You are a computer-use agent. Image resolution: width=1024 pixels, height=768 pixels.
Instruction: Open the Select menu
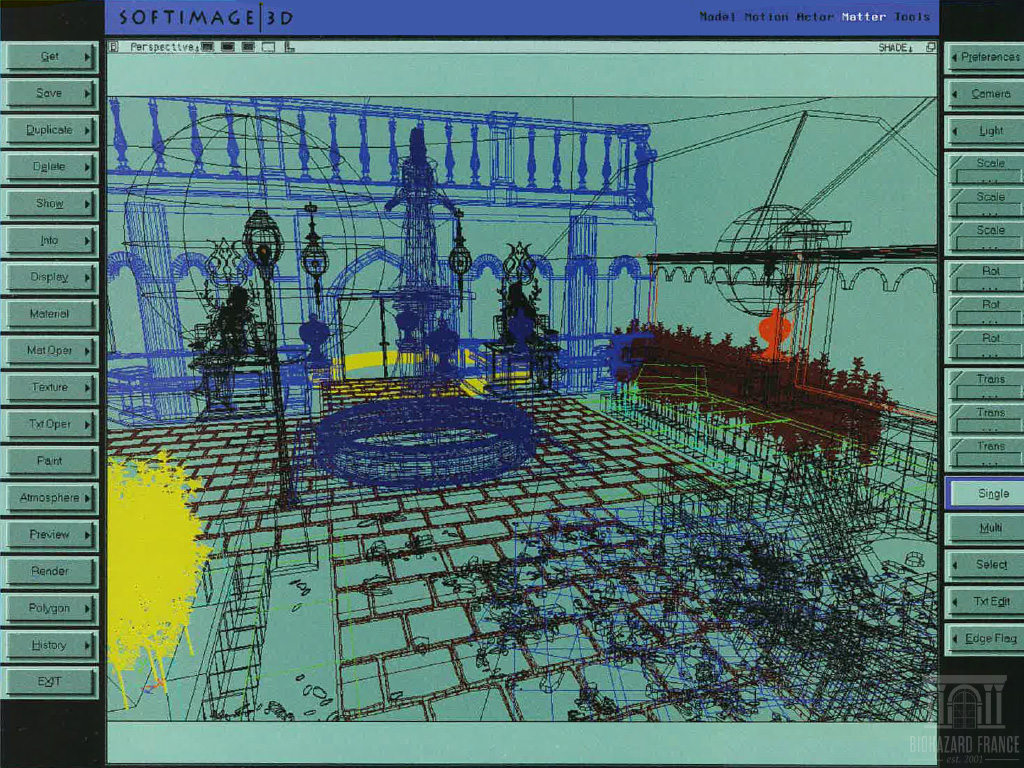(985, 564)
